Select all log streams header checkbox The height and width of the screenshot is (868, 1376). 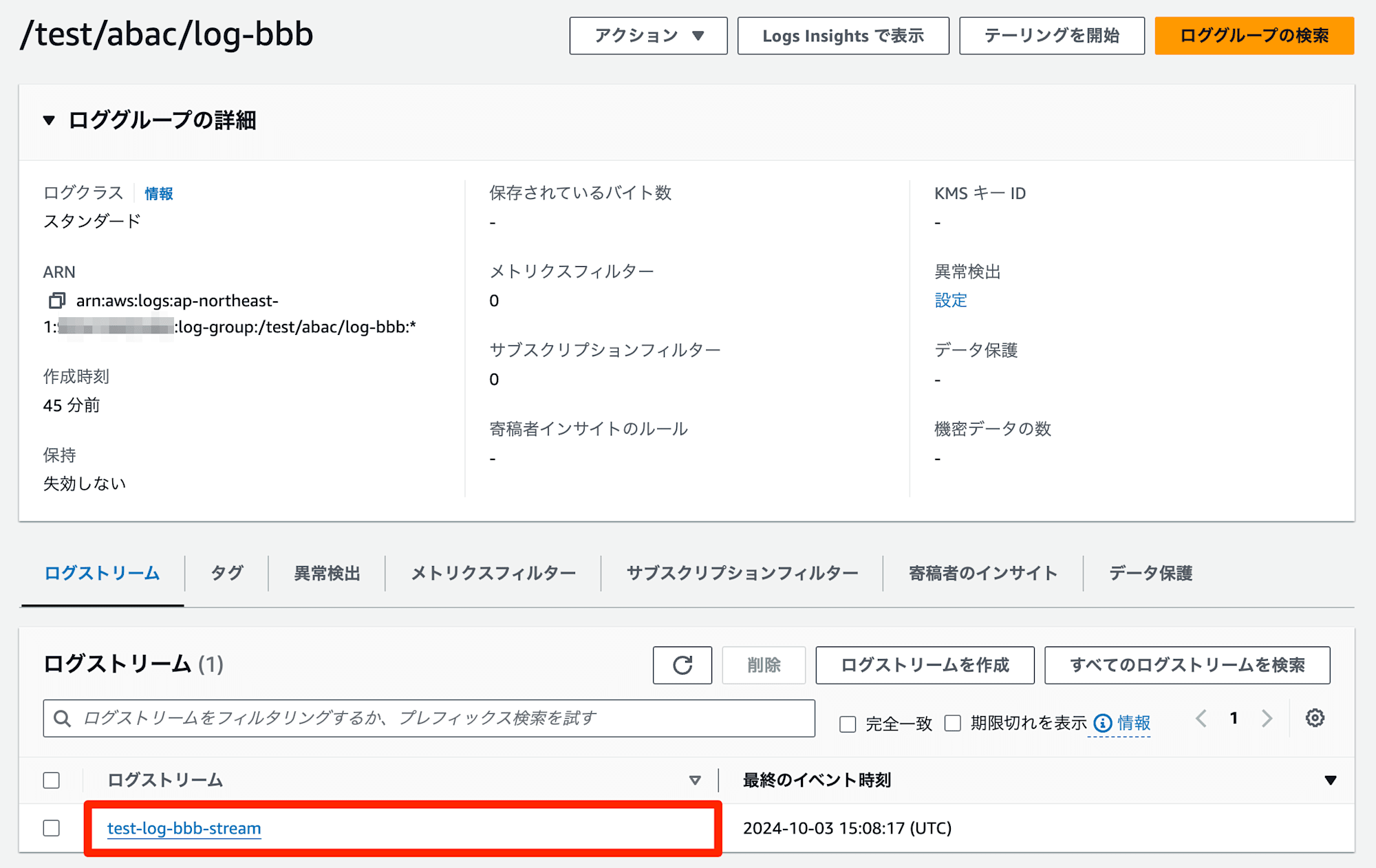(52, 781)
